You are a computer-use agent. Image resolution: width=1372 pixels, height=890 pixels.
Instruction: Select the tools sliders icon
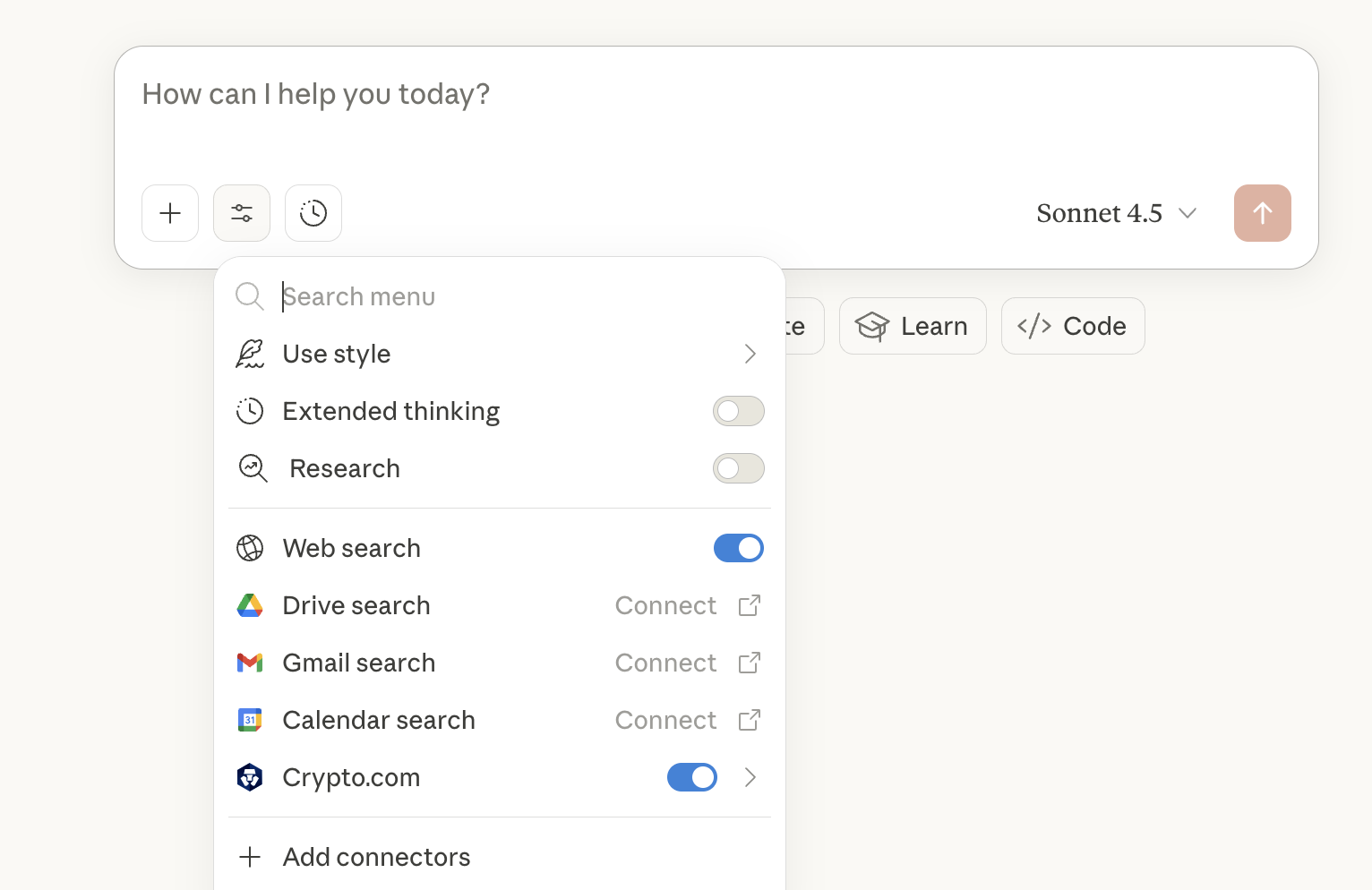pyautogui.click(x=241, y=213)
